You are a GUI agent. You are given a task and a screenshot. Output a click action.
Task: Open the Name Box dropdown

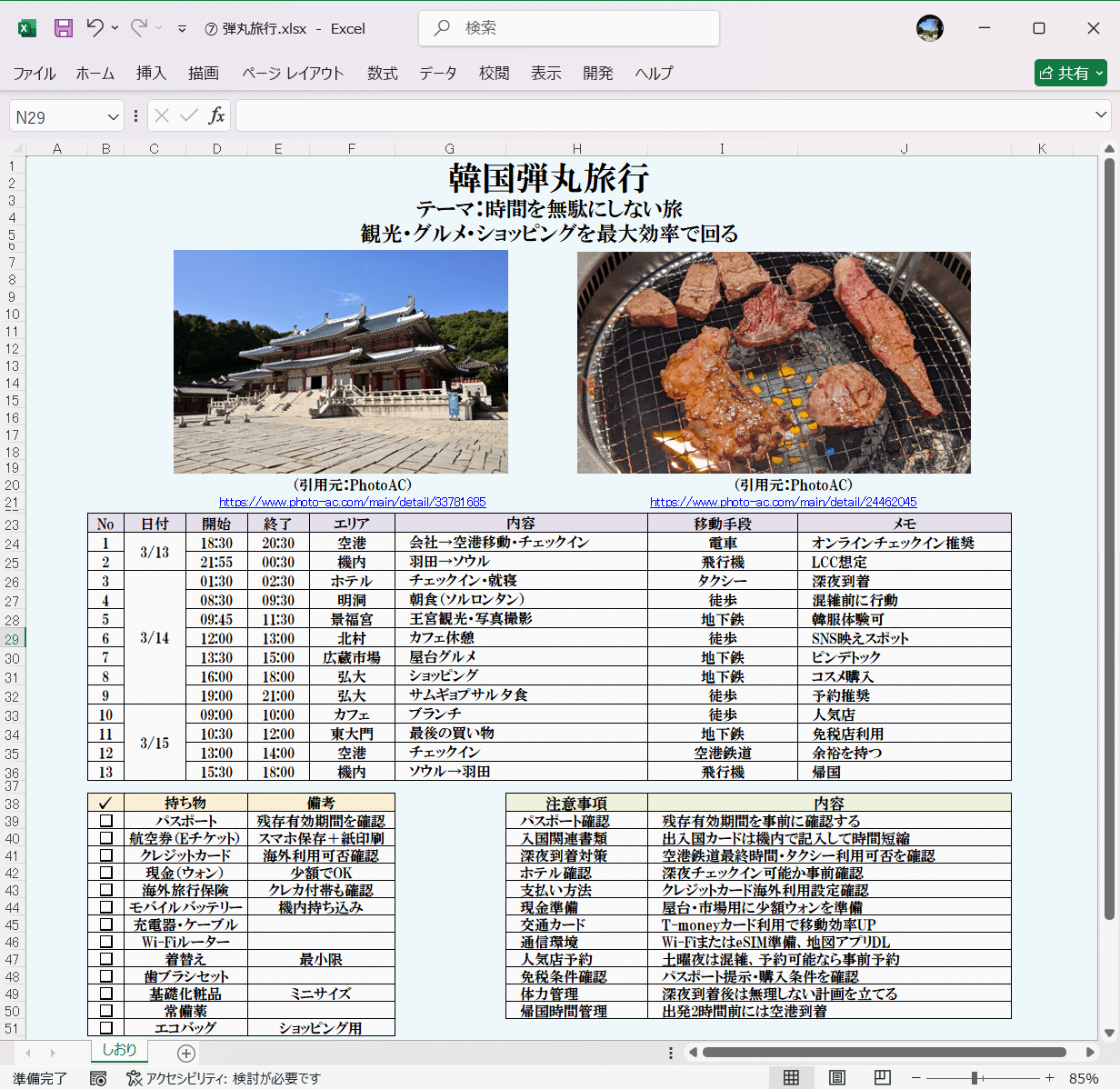coord(115,115)
